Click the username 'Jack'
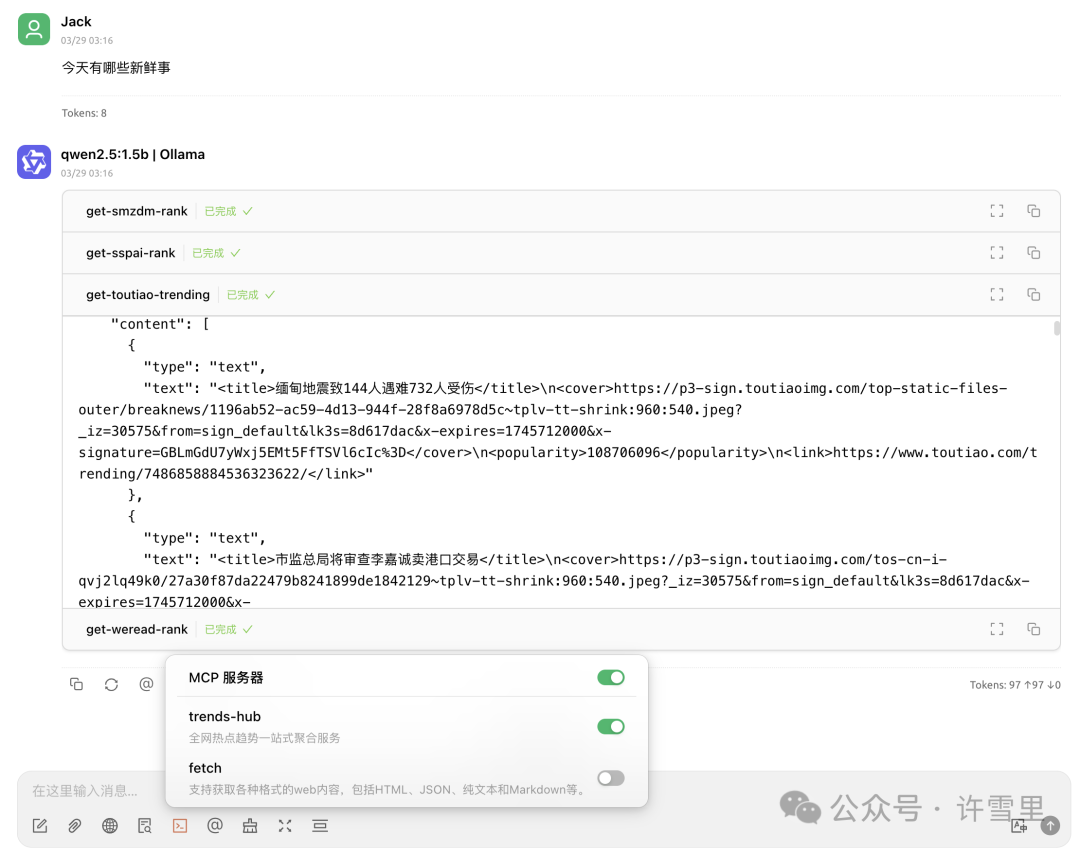 click(x=76, y=21)
